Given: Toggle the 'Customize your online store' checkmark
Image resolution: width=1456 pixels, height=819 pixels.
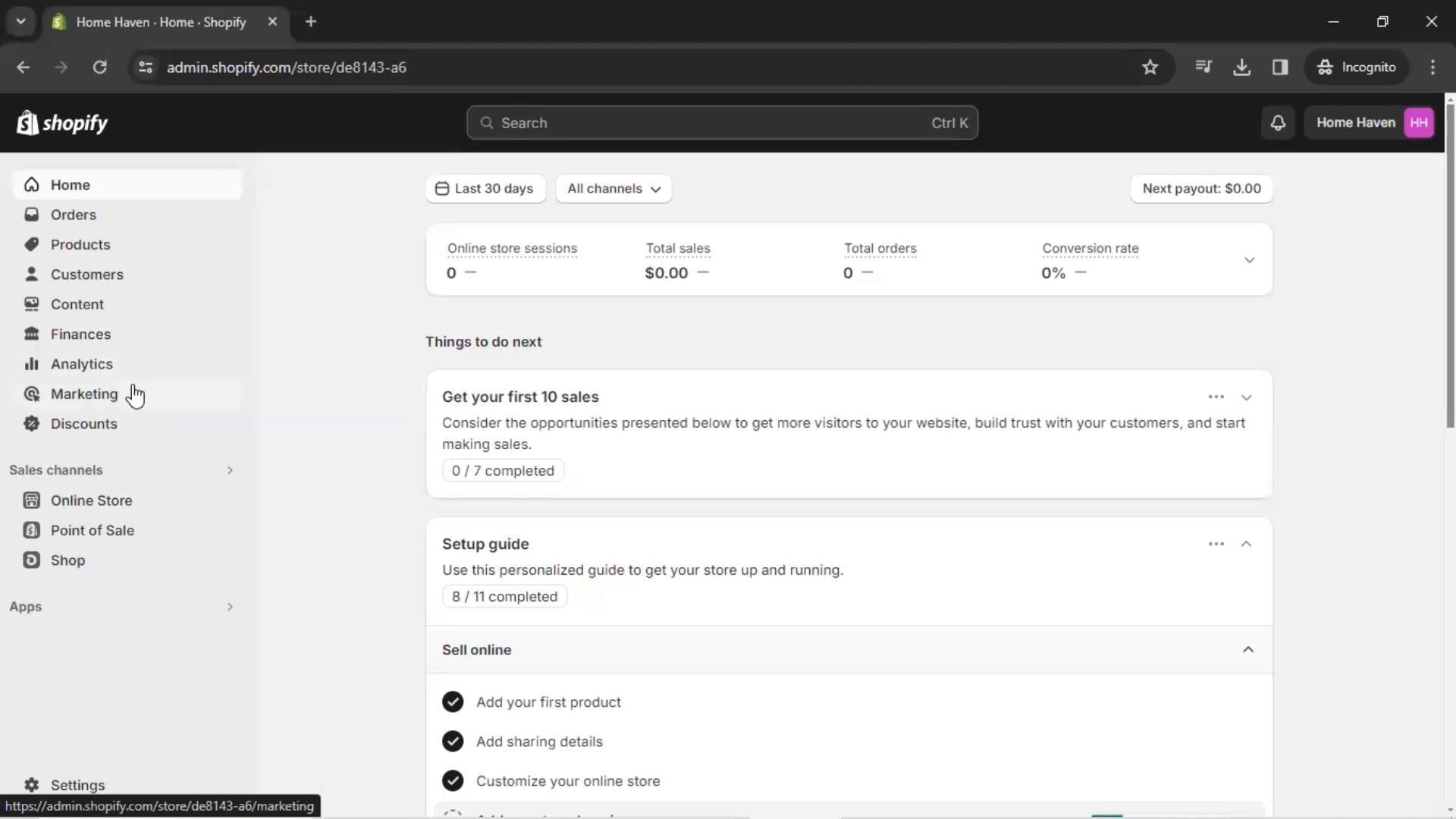Looking at the screenshot, I should [453, 781].
